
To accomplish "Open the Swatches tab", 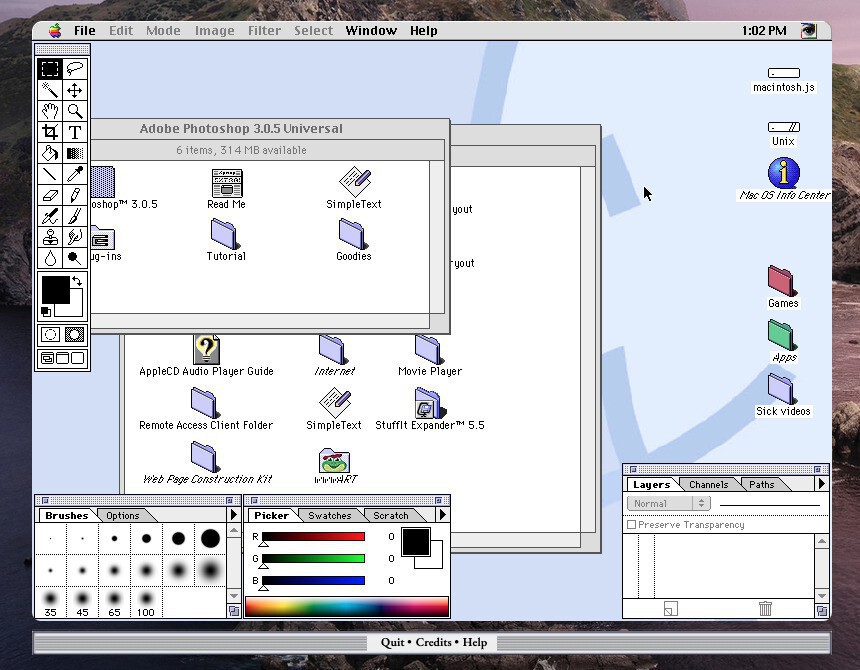I will 329,516.
